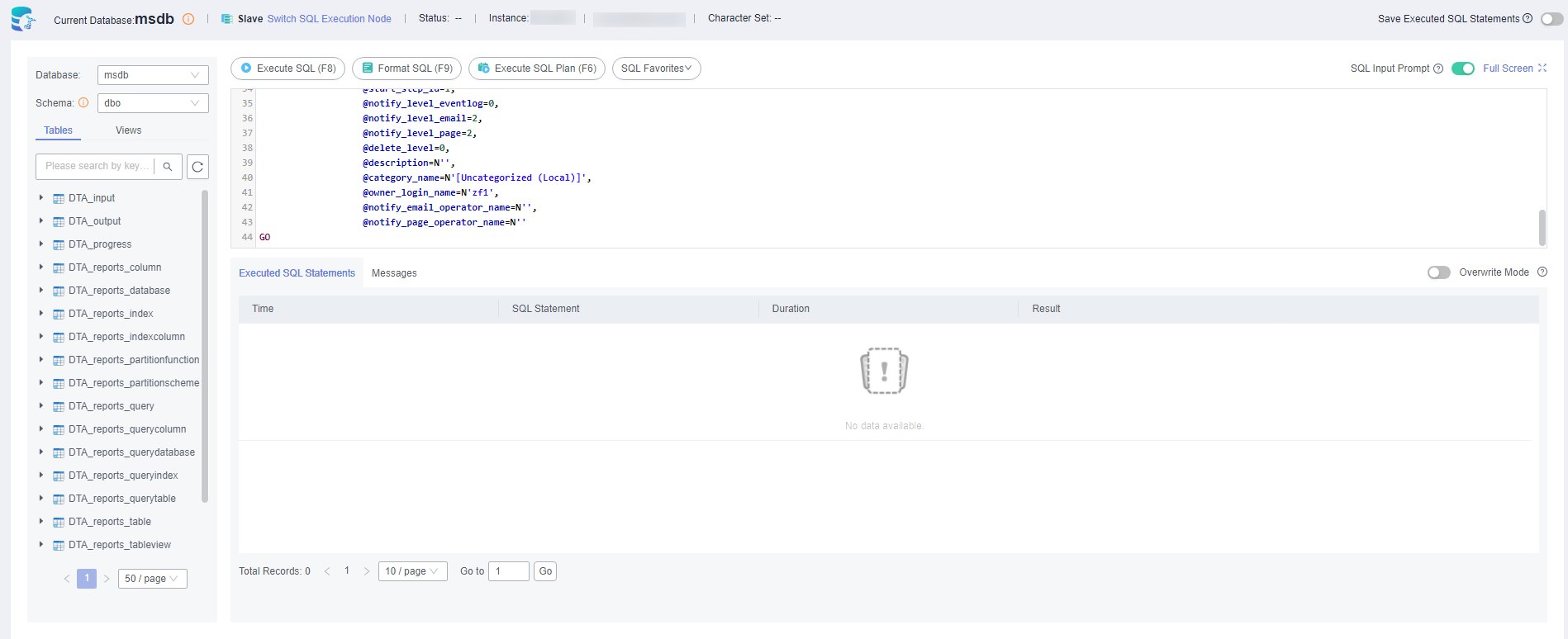The height and width of the screenshot is (639, 1568).
Task: Open the 50 / page size dropdown
Action: 152,579
